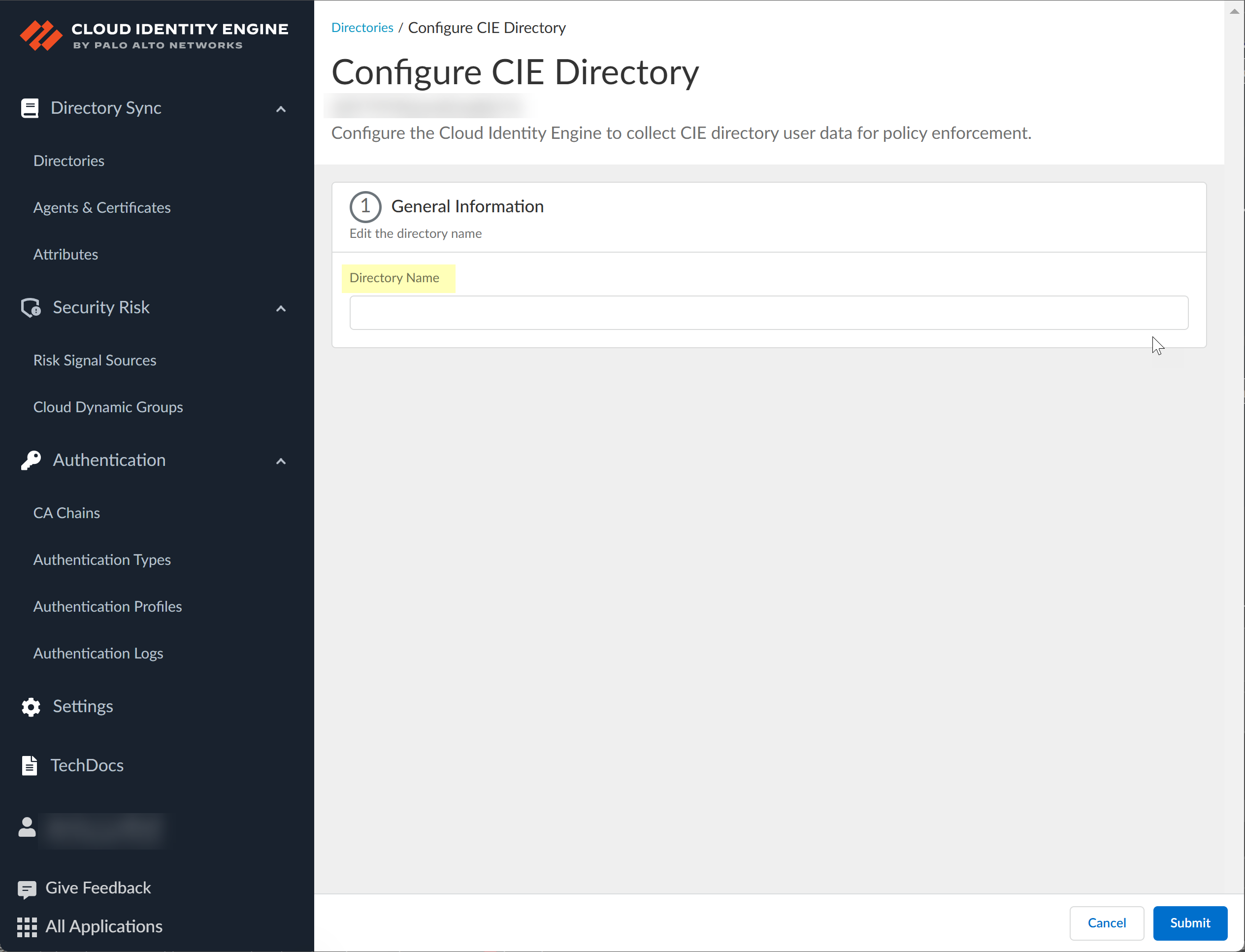Viewport: 1245px width, 952px height.
Task: Select Cloud Dynamic Groups
Action: tap(108, 407)
